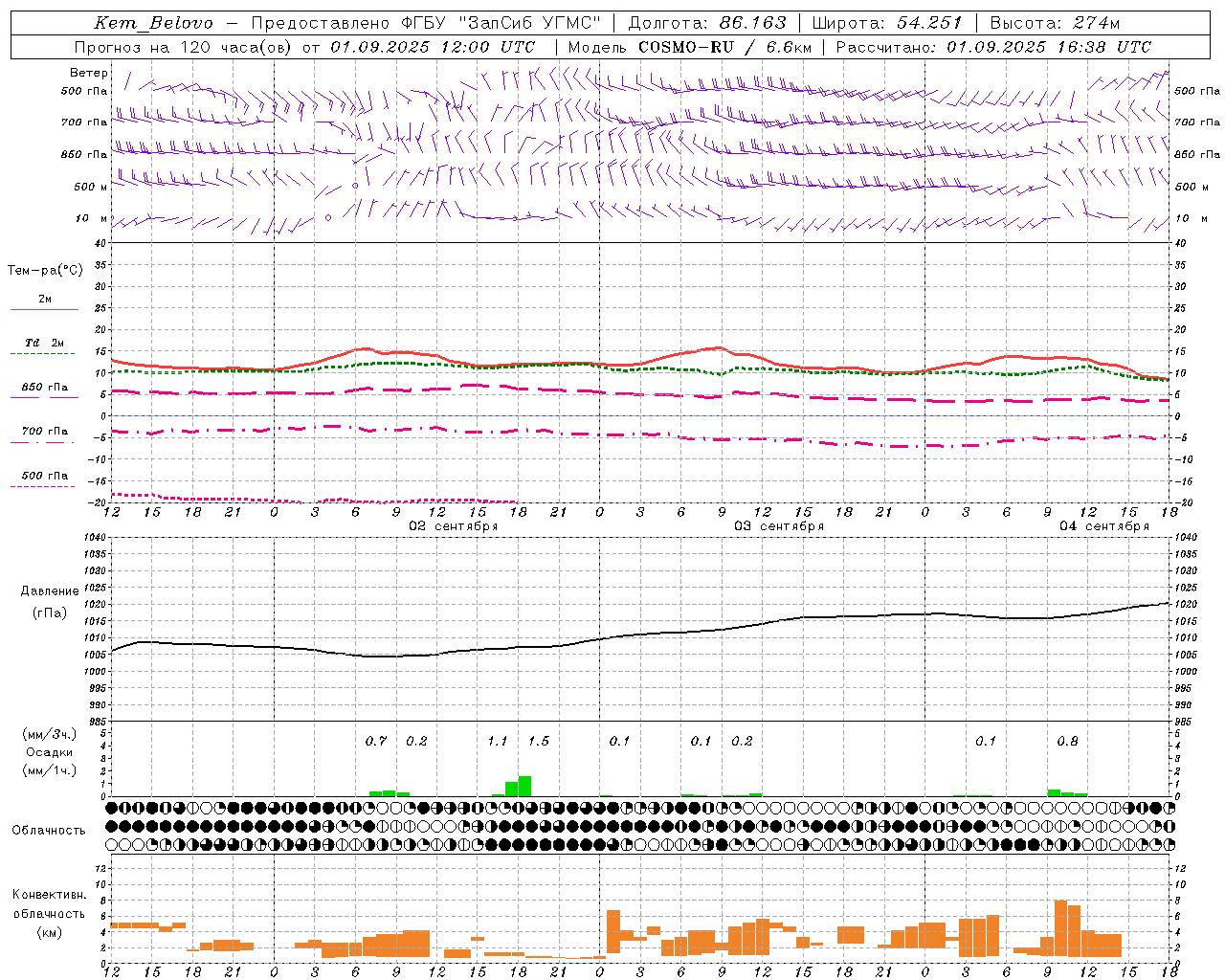Click the Прогноз на 120 часа(ов) text
The height and width of the screenshot is (980, 1225).
tap(184, 47)
